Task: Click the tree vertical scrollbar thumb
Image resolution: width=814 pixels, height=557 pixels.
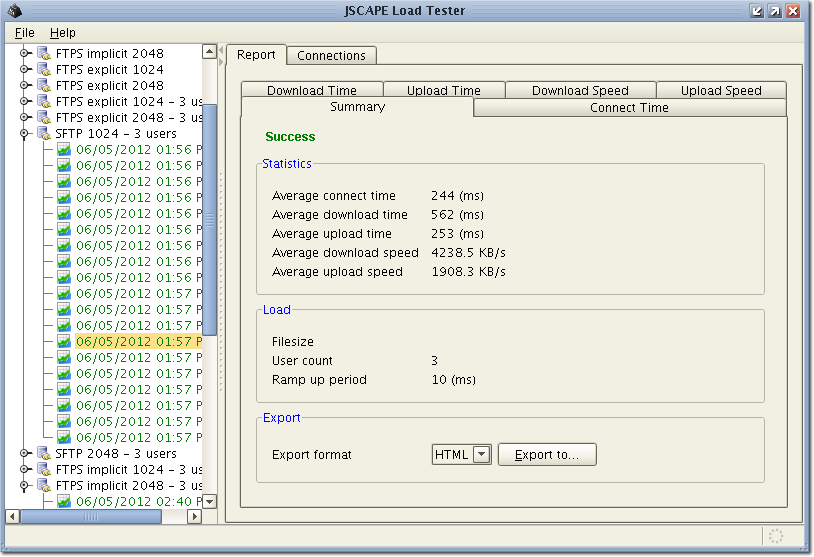Action: 210,220
